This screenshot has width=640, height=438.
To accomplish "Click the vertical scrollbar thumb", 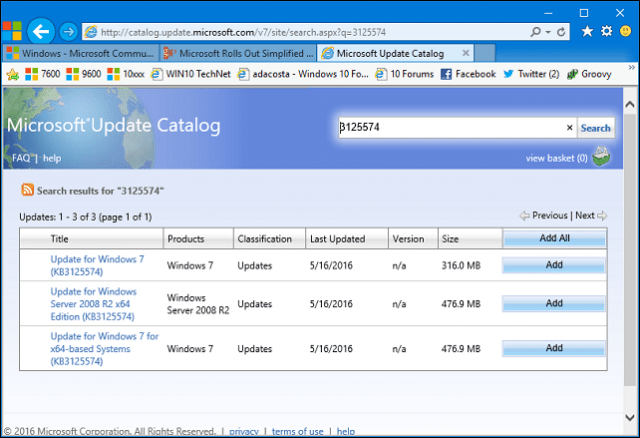I will pyautogui.click(x=630, y=249).
